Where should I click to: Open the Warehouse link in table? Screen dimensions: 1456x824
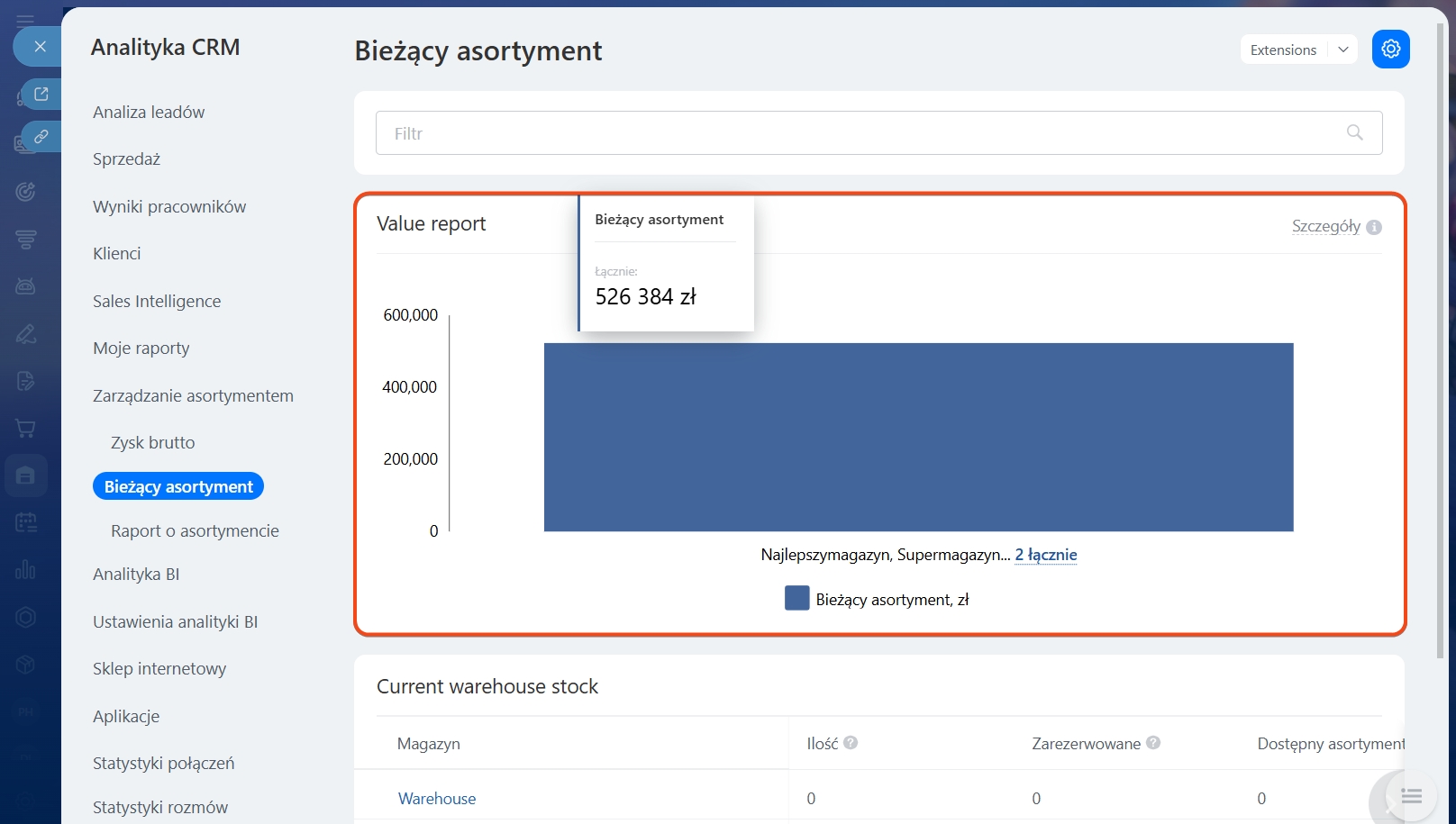(x=437, y=798)
